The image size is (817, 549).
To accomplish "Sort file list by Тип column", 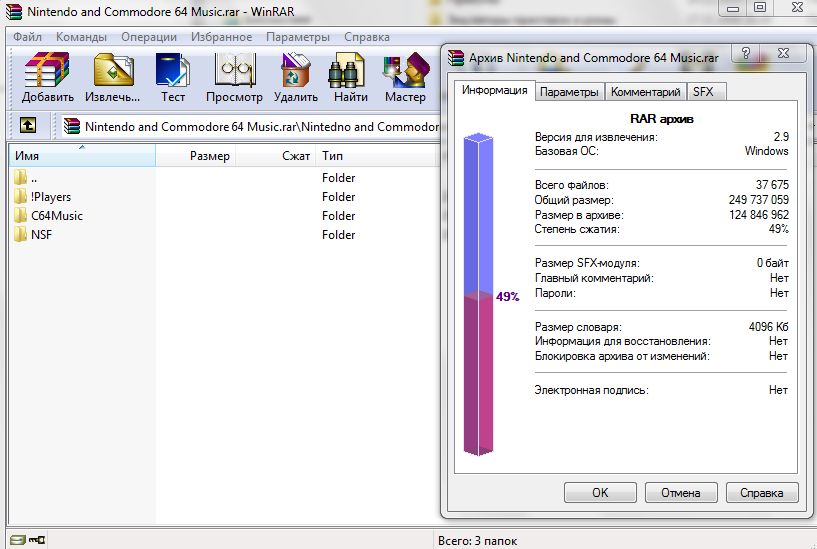I will pyautogui.click(x=377, y=155).
